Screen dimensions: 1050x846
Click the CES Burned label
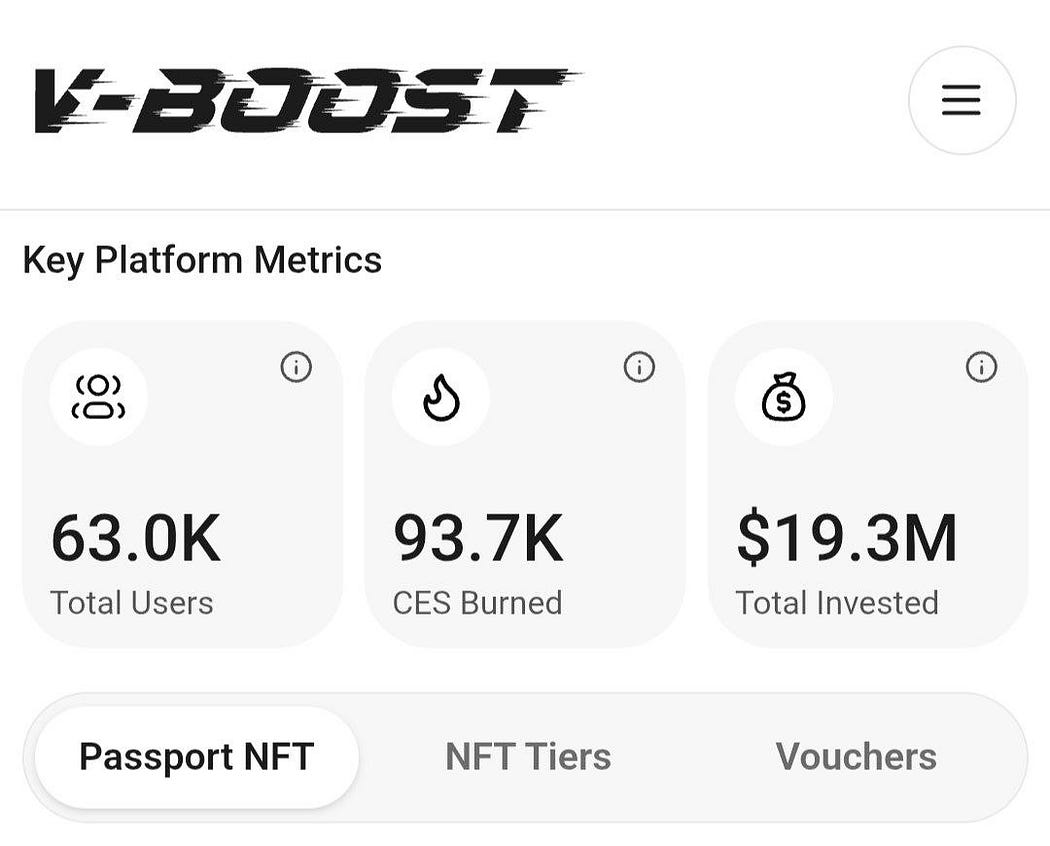pos(477,602)
